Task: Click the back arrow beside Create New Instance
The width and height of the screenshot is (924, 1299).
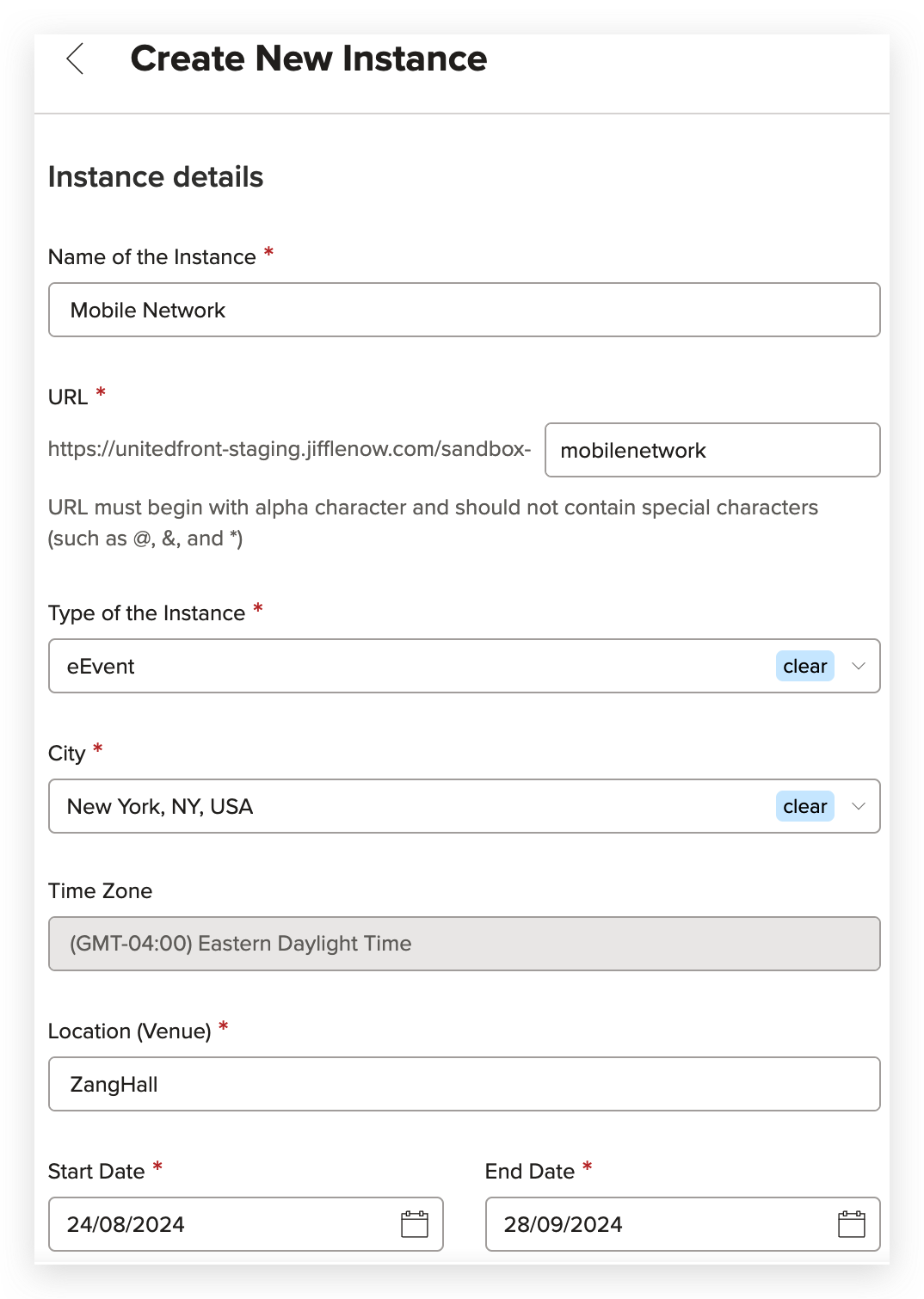Action: click(75, 60)
